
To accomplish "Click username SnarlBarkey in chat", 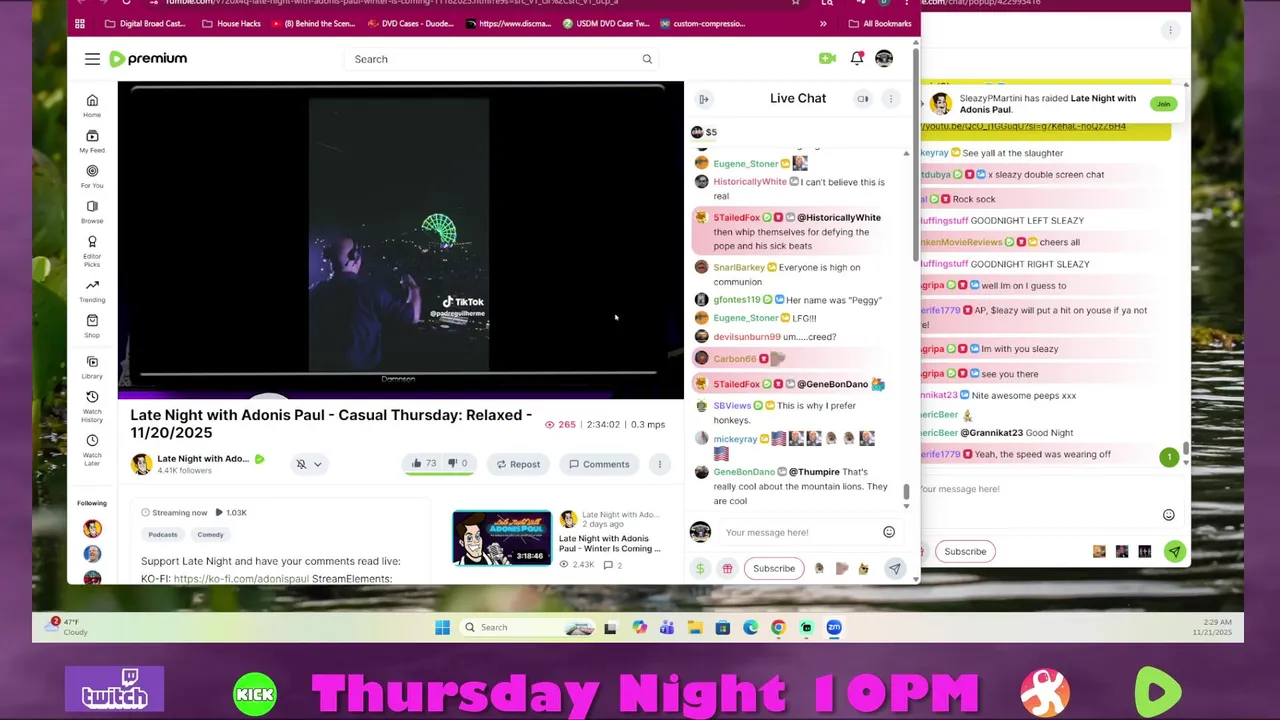I will (x=739, y=267).
